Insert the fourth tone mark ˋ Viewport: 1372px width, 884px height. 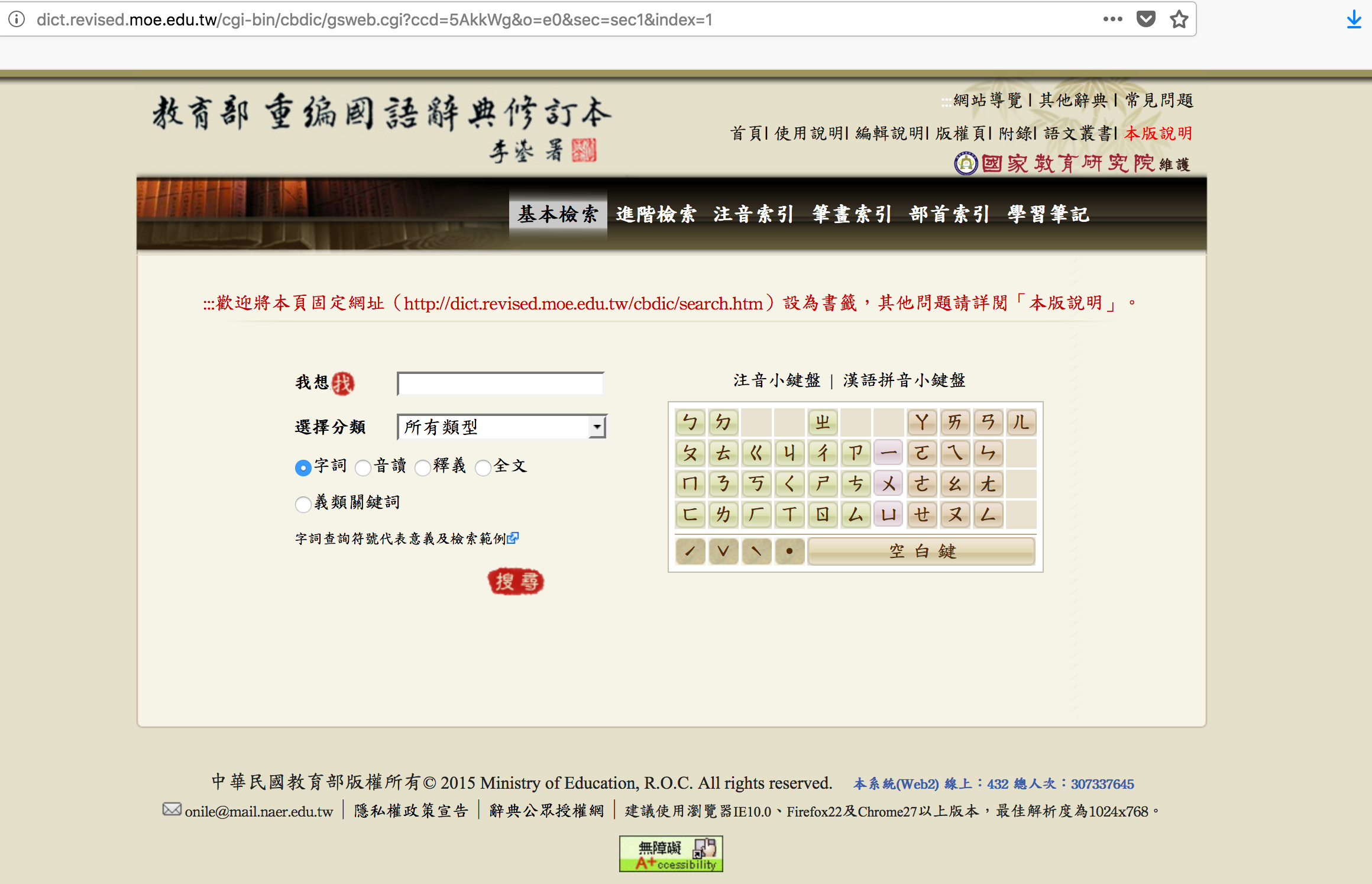(756, 551)
